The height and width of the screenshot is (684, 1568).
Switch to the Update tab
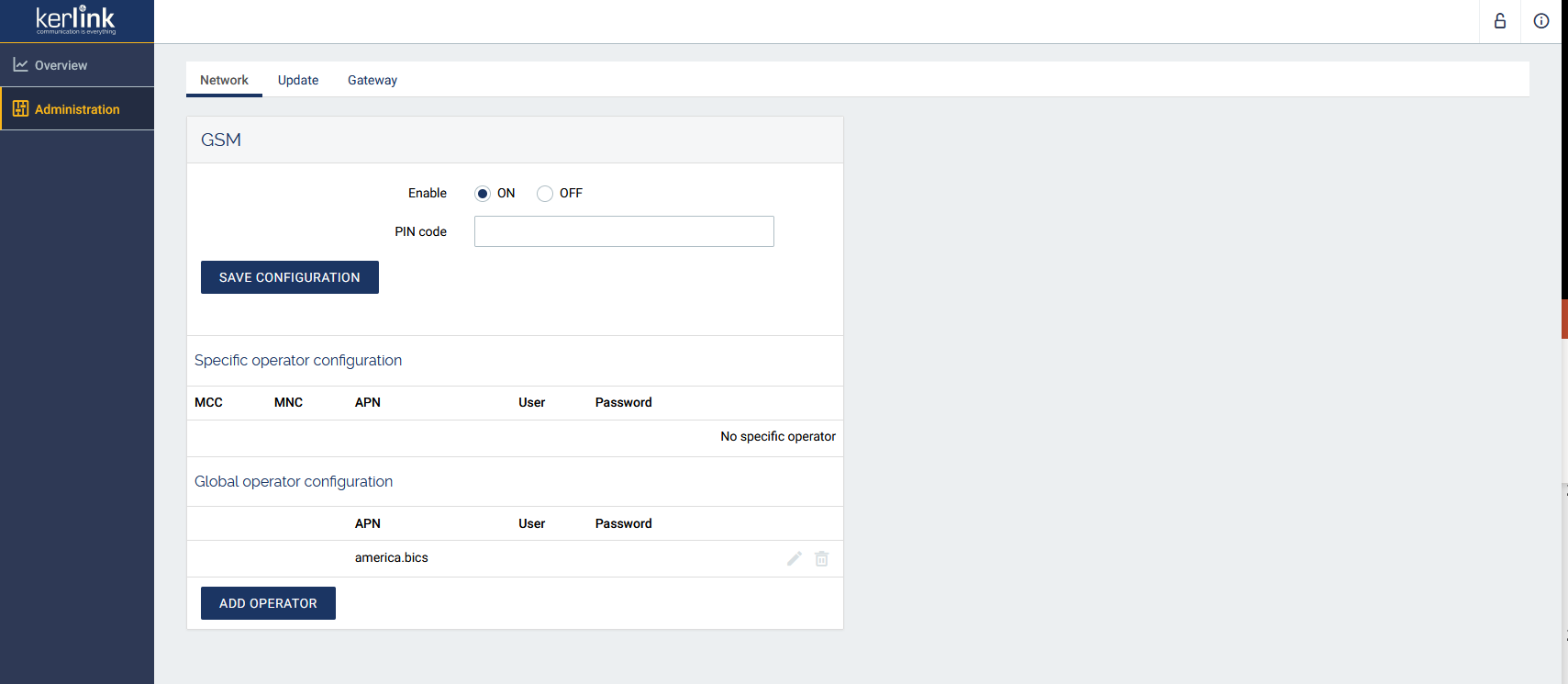pos(298,80)
